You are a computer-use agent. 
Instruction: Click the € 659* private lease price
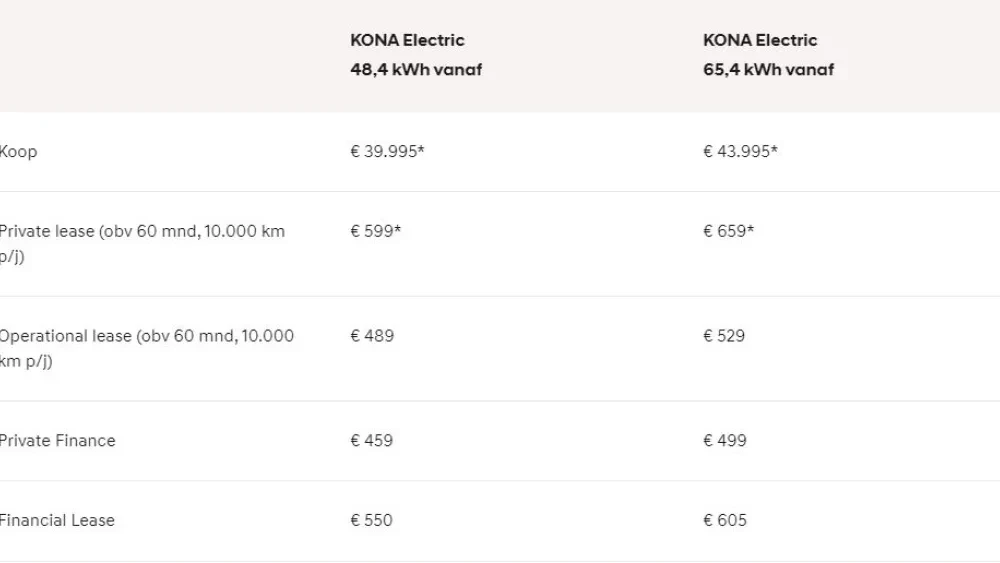point(728,232)
